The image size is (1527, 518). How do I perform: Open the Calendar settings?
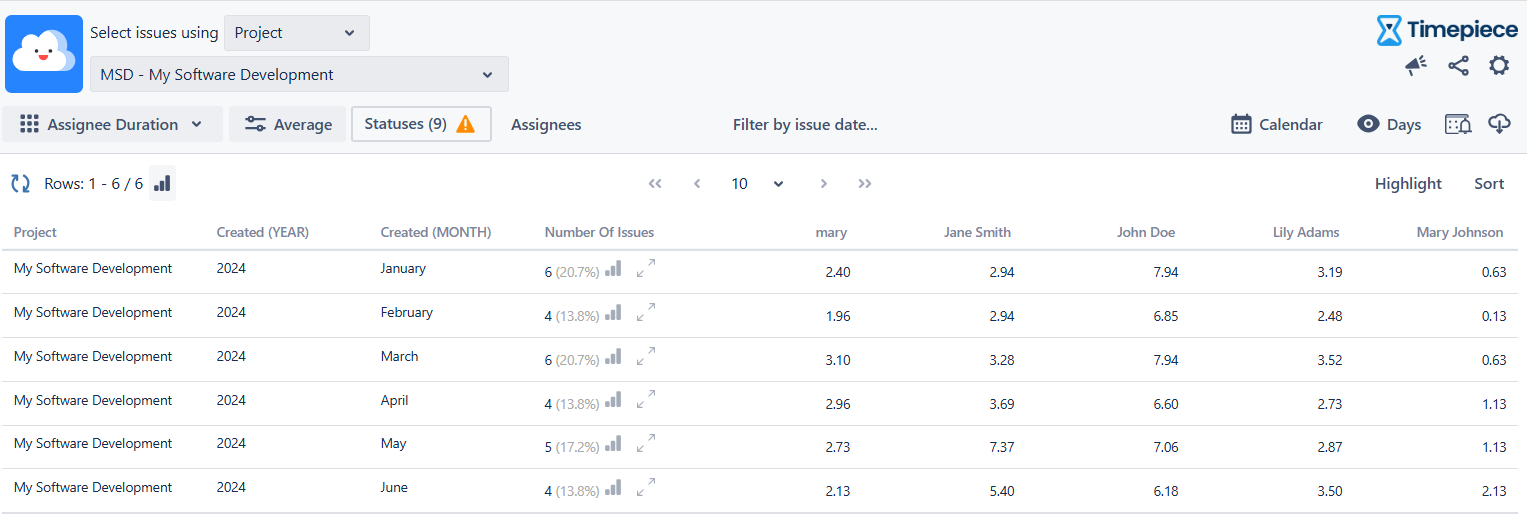1277,124
